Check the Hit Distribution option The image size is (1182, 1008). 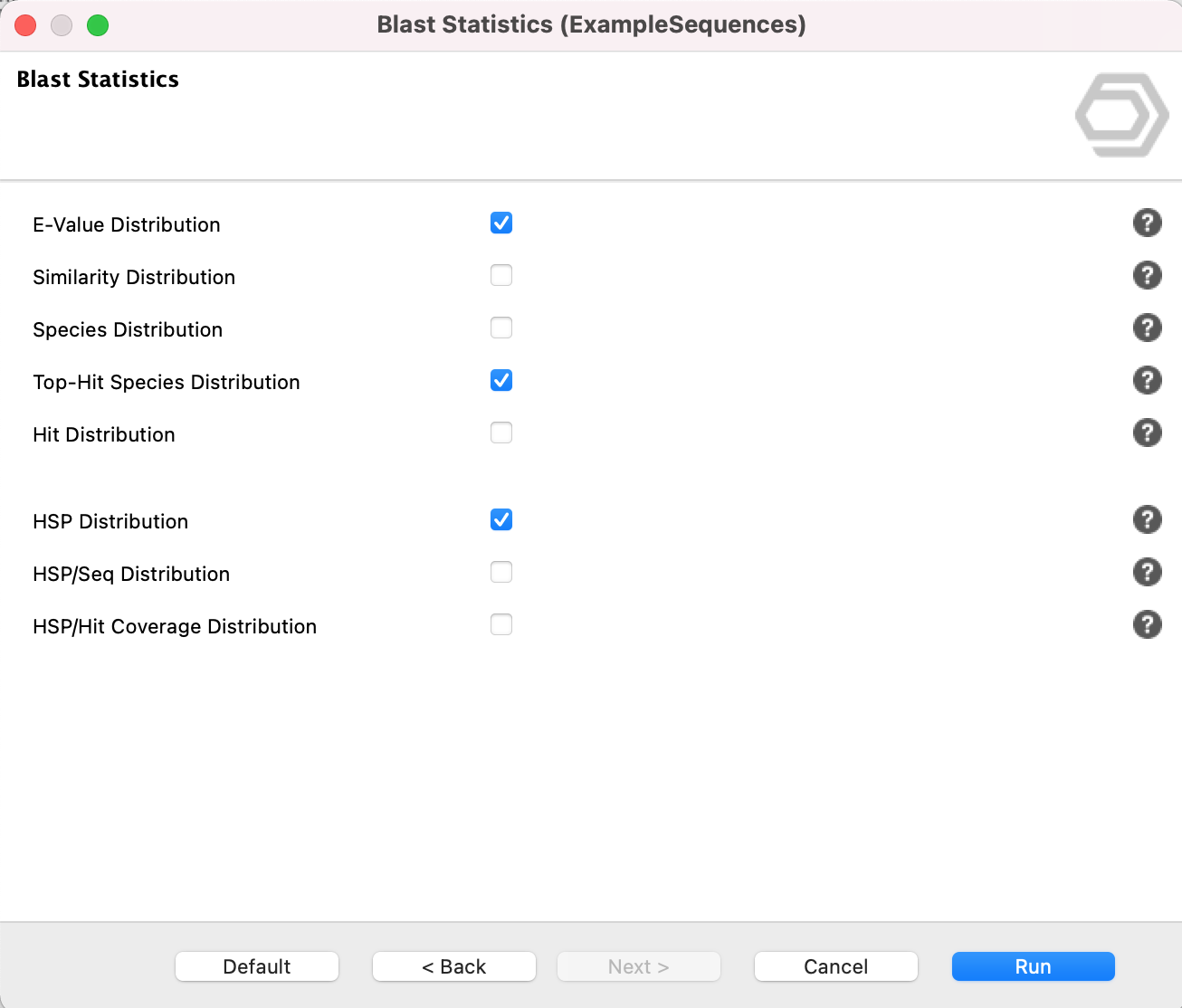[501, 433]
